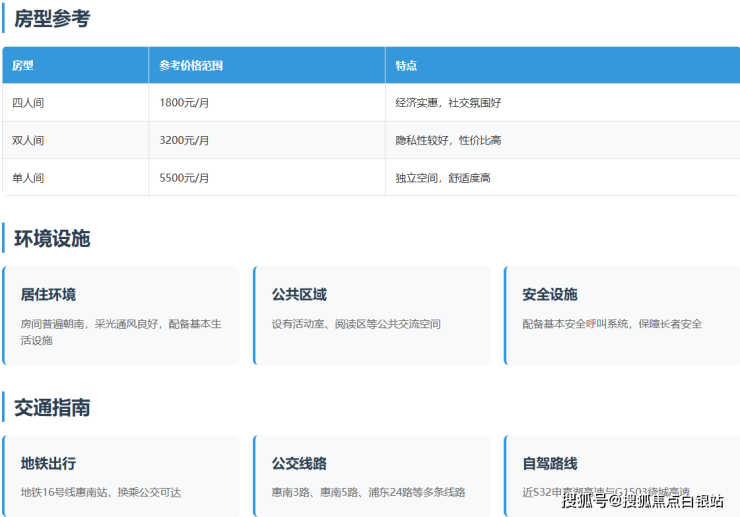
Task: Click the 交通指南 section heading
Action: (x=52, y=408)
